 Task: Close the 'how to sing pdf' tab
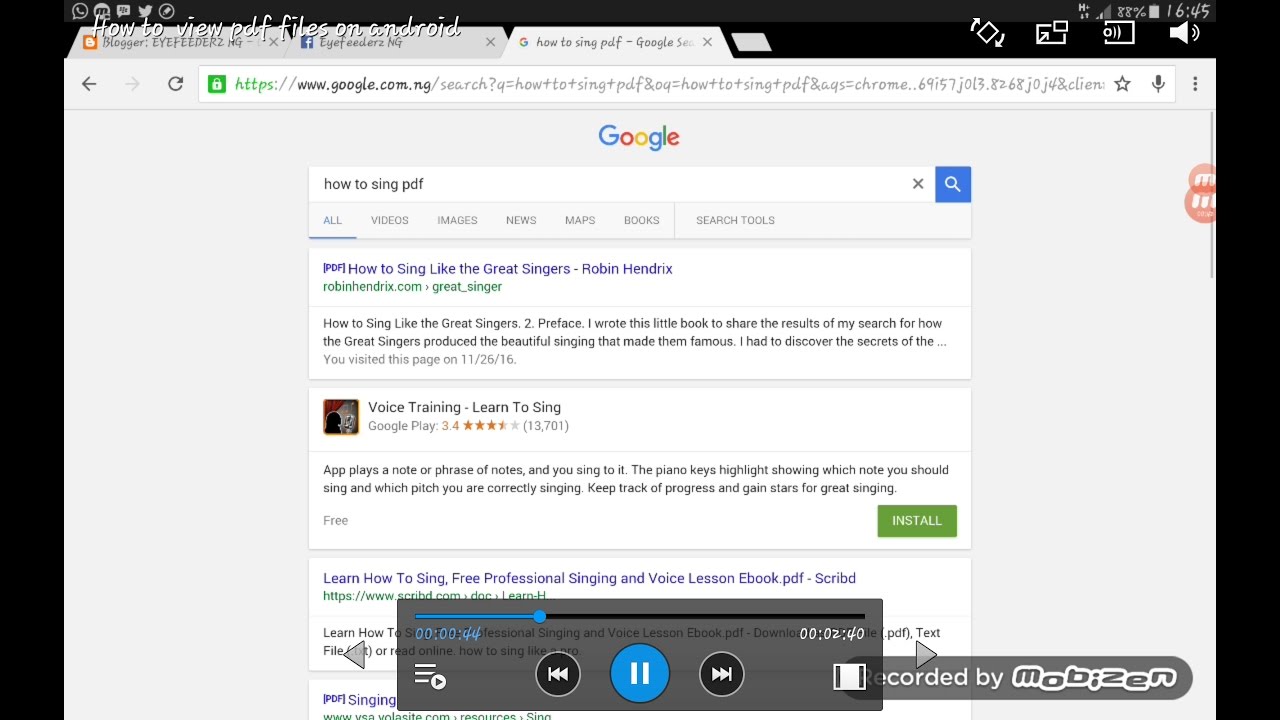pos(707,42)
